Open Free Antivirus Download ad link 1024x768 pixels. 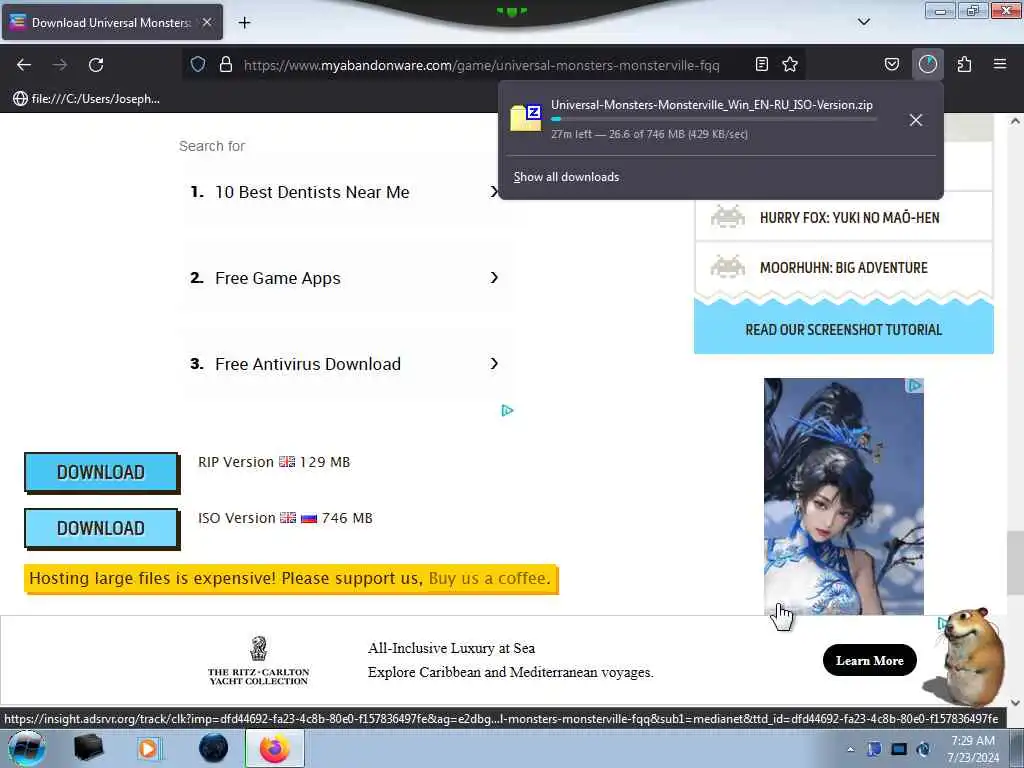[308, 364]
